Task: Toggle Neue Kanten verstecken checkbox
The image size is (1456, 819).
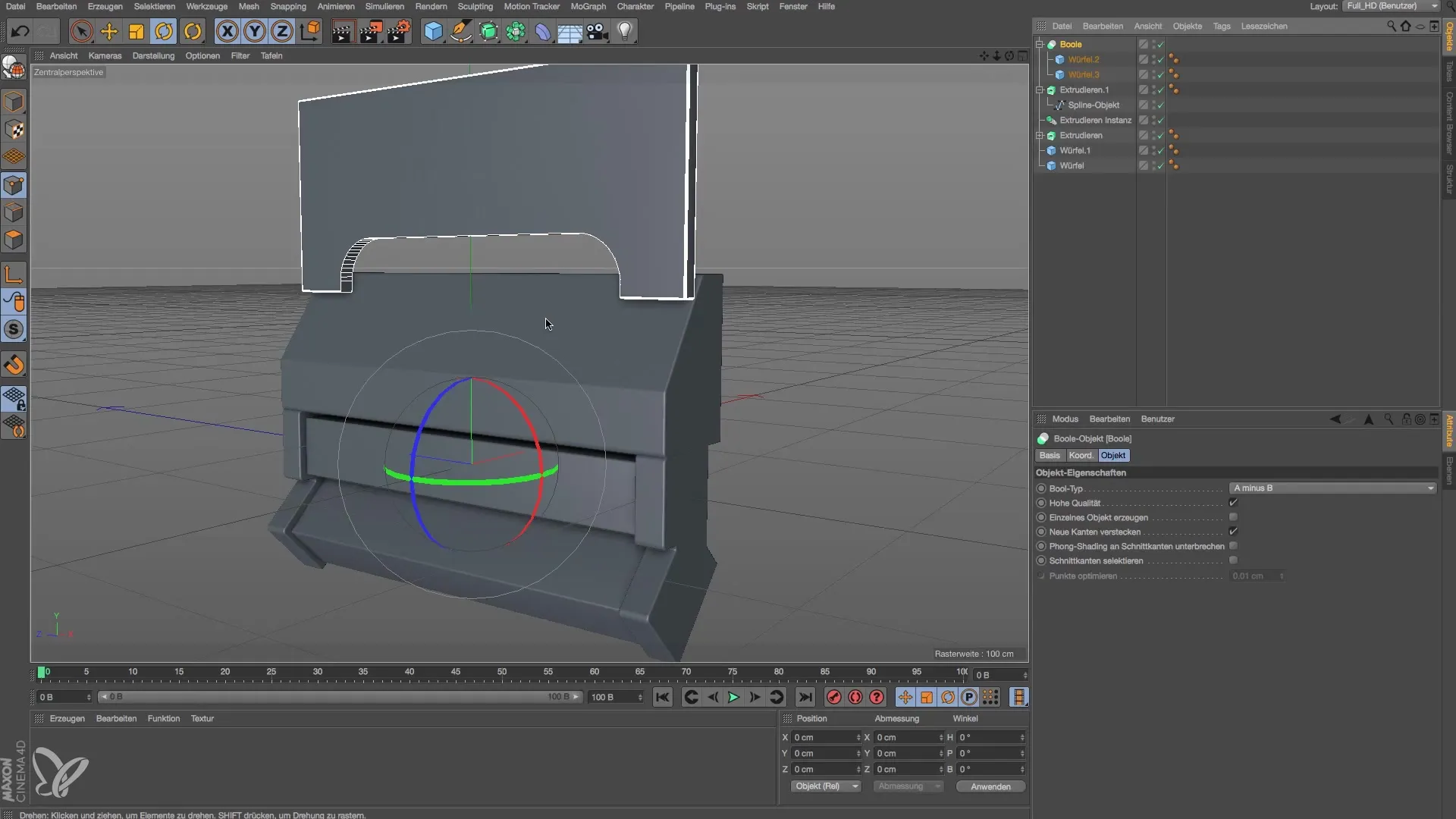Action: (x=1234, y=532)
